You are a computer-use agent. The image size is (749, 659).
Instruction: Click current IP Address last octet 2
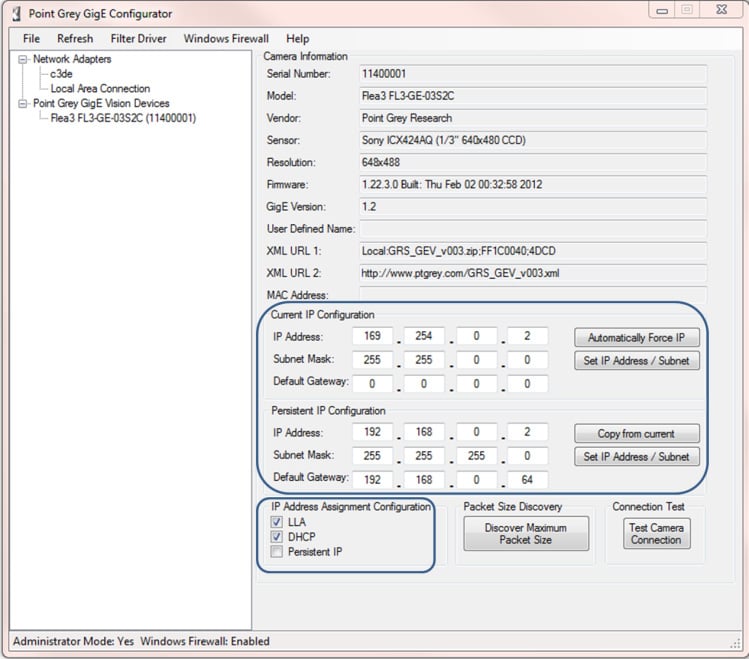[527, 336]
